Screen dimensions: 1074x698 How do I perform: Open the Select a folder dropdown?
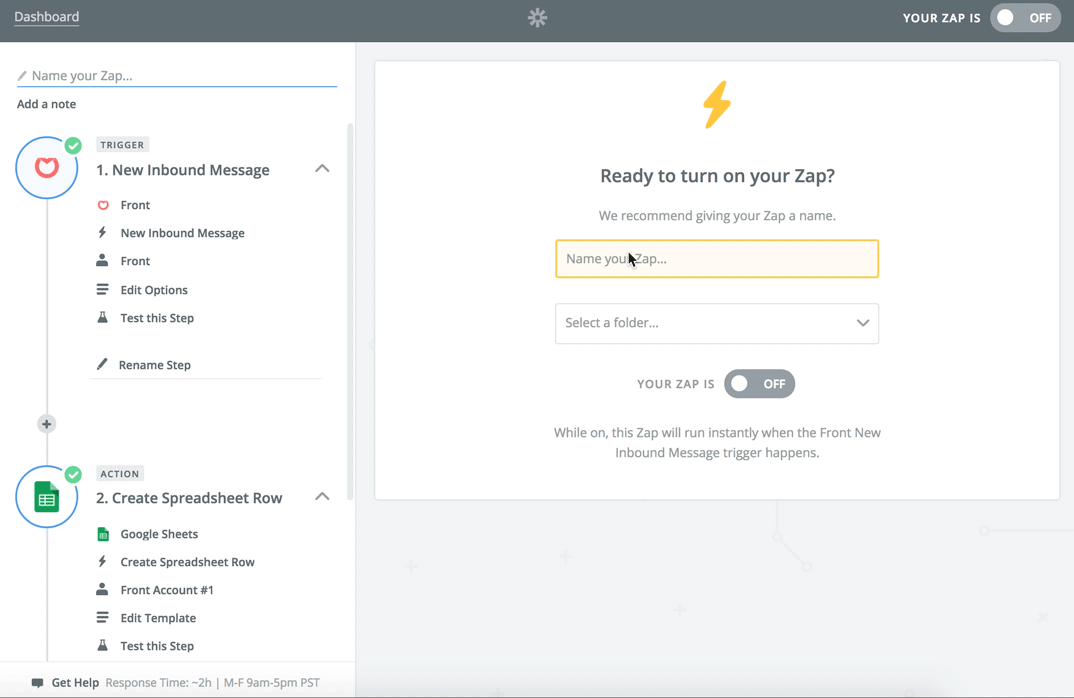coord(716,323)
